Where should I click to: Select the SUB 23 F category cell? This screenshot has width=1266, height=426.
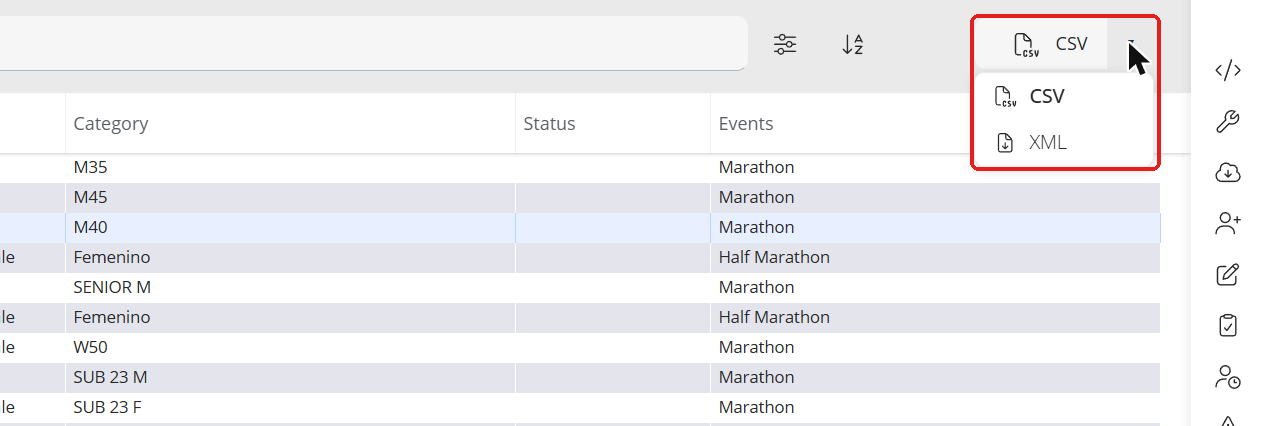[x=291, y=408]
